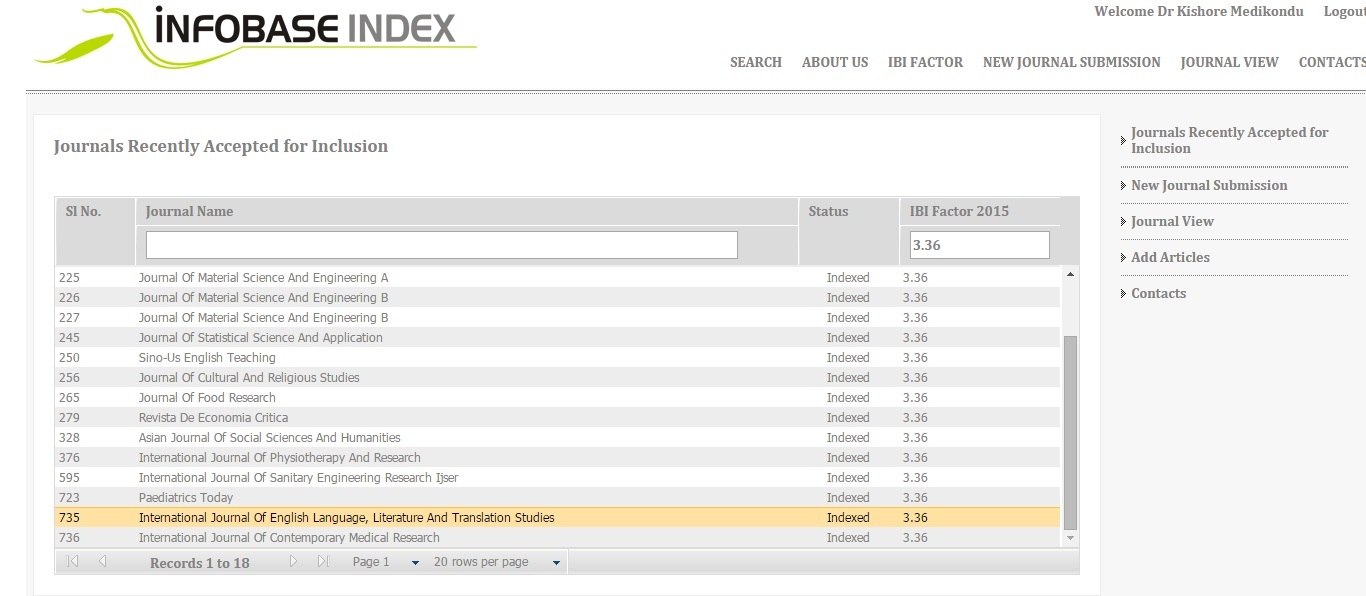Open IBI FACTOR in the top navigation
Image resolution: width=1366 pixels, height=596 pixels.
[x=925, y=62]
